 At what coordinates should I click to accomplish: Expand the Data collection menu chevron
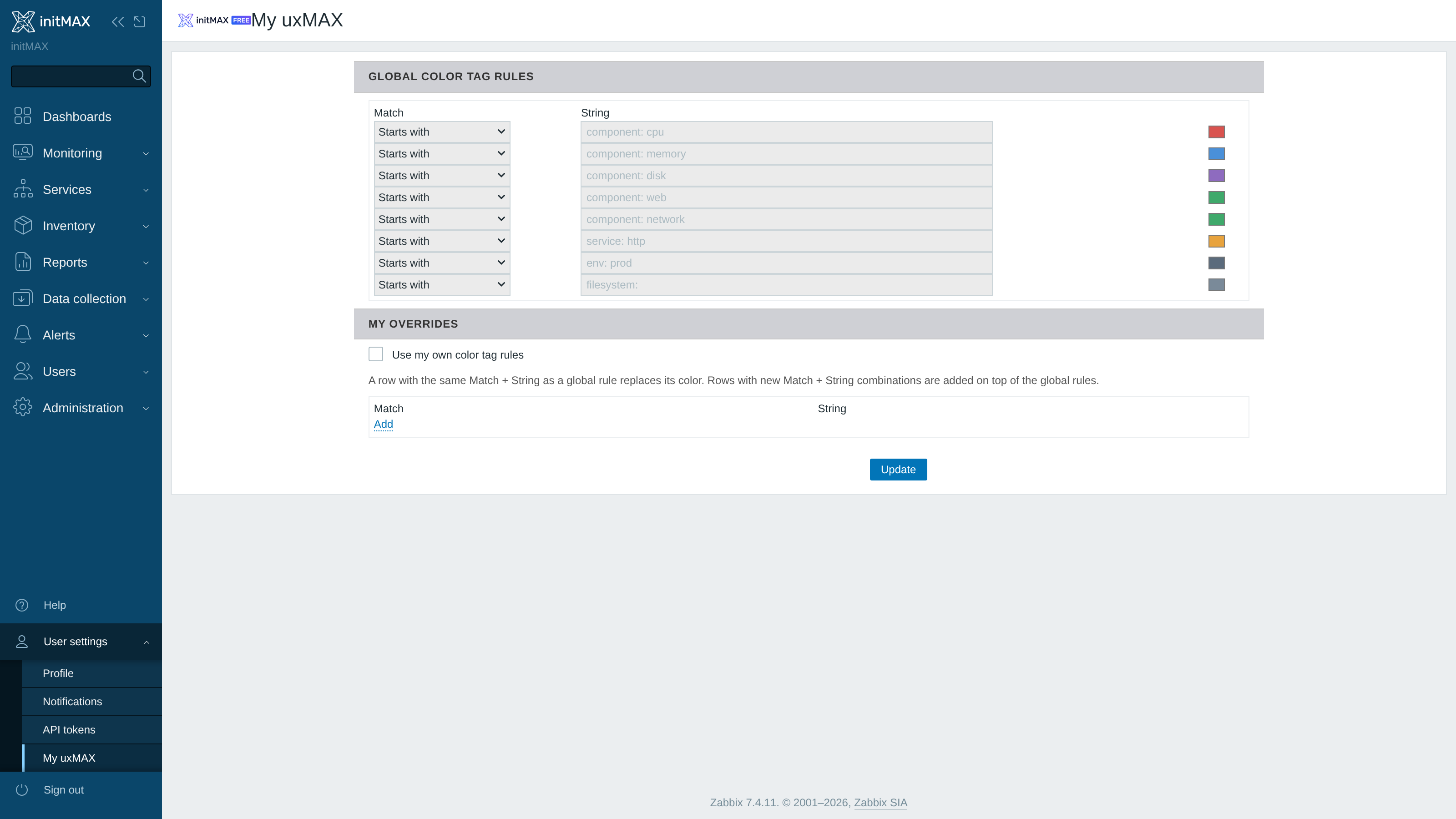(146, 299)
